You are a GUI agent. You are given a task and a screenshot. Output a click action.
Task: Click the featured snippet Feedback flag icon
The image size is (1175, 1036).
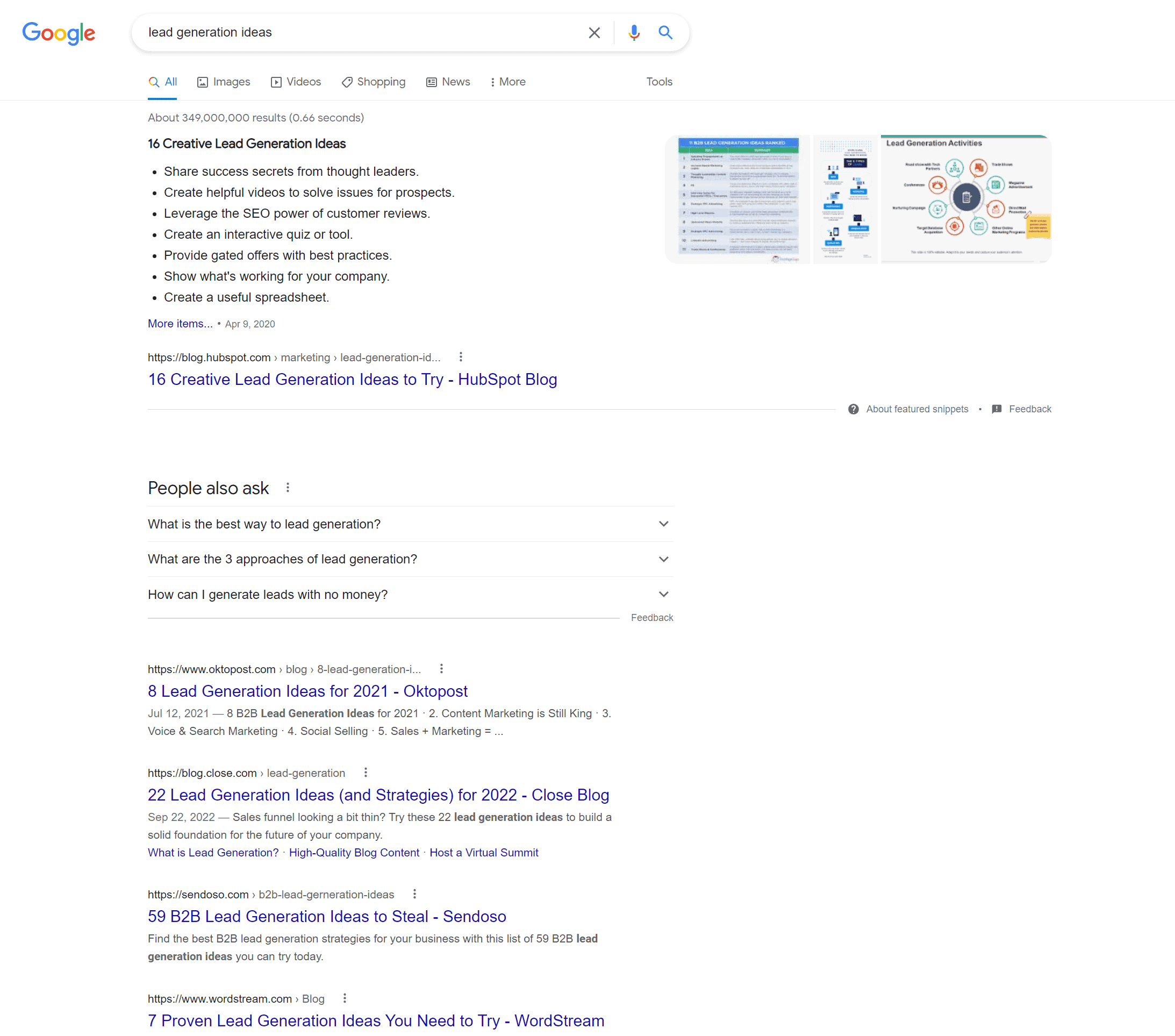point(996,409)
